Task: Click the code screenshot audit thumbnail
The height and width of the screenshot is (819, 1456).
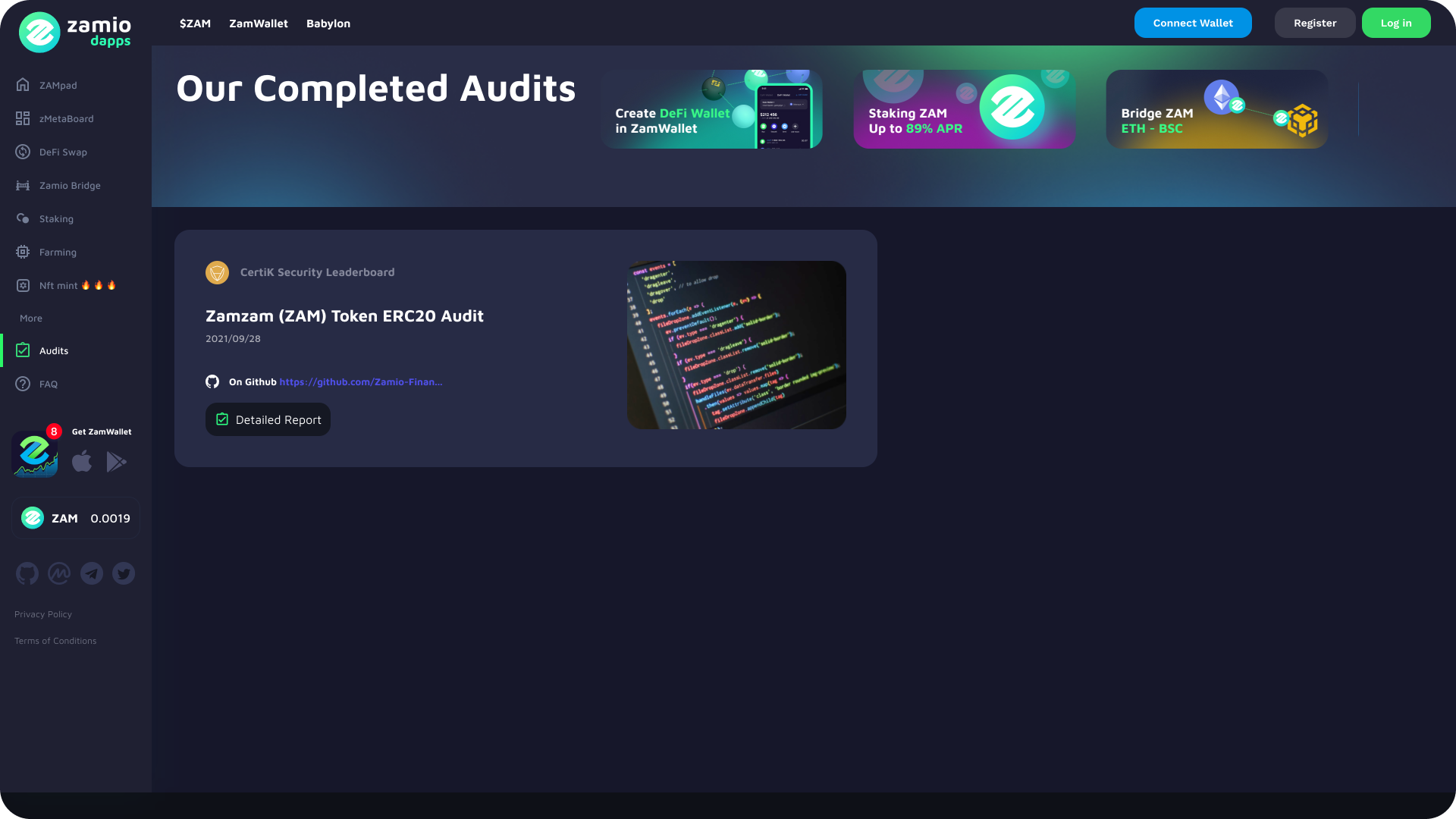Action: pos(736,345)
